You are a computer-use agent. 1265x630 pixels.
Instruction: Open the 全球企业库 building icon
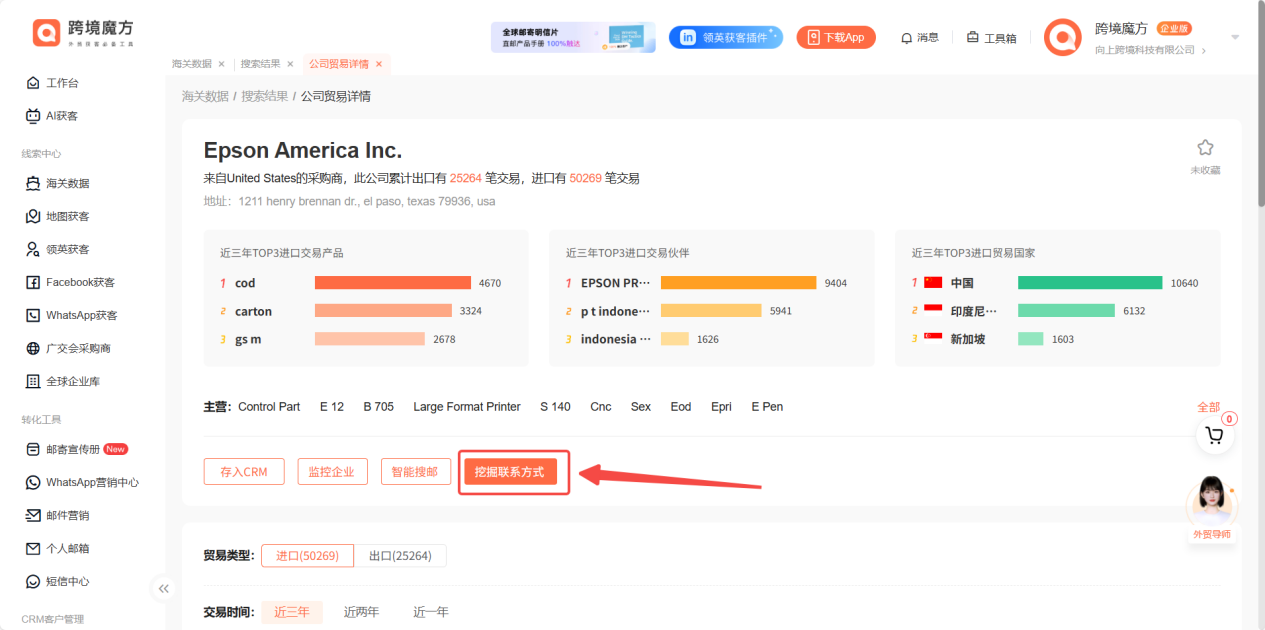pos(33,381)
